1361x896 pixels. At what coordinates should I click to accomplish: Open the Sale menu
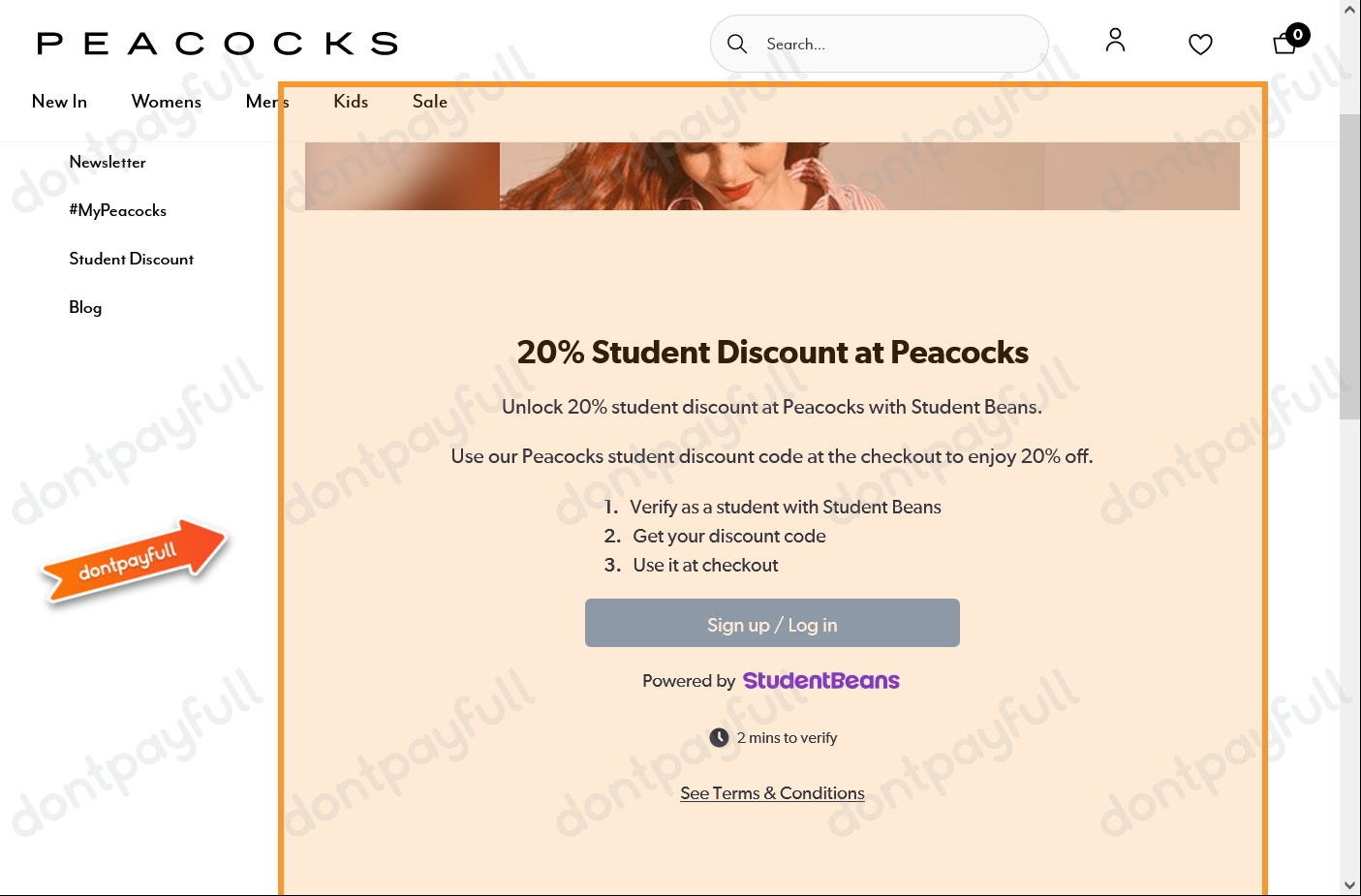[430, 102]
